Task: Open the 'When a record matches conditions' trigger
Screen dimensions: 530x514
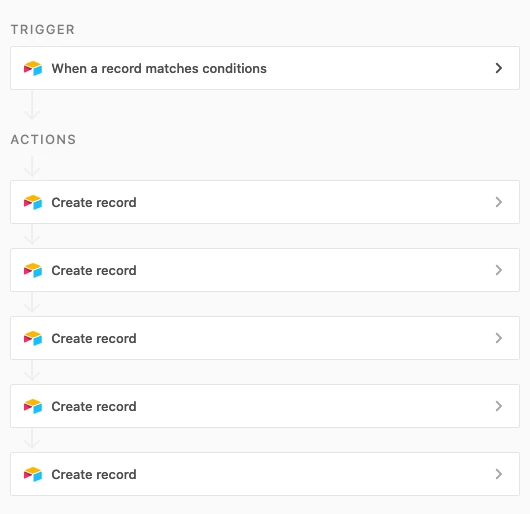Action: [265, 68]
